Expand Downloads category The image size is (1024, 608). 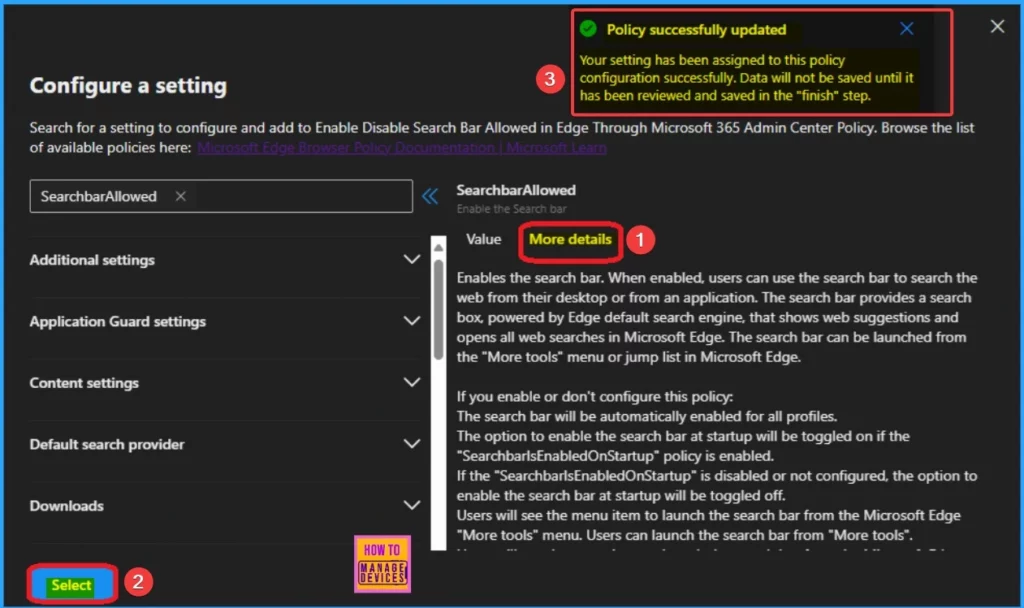click(411, 505)
